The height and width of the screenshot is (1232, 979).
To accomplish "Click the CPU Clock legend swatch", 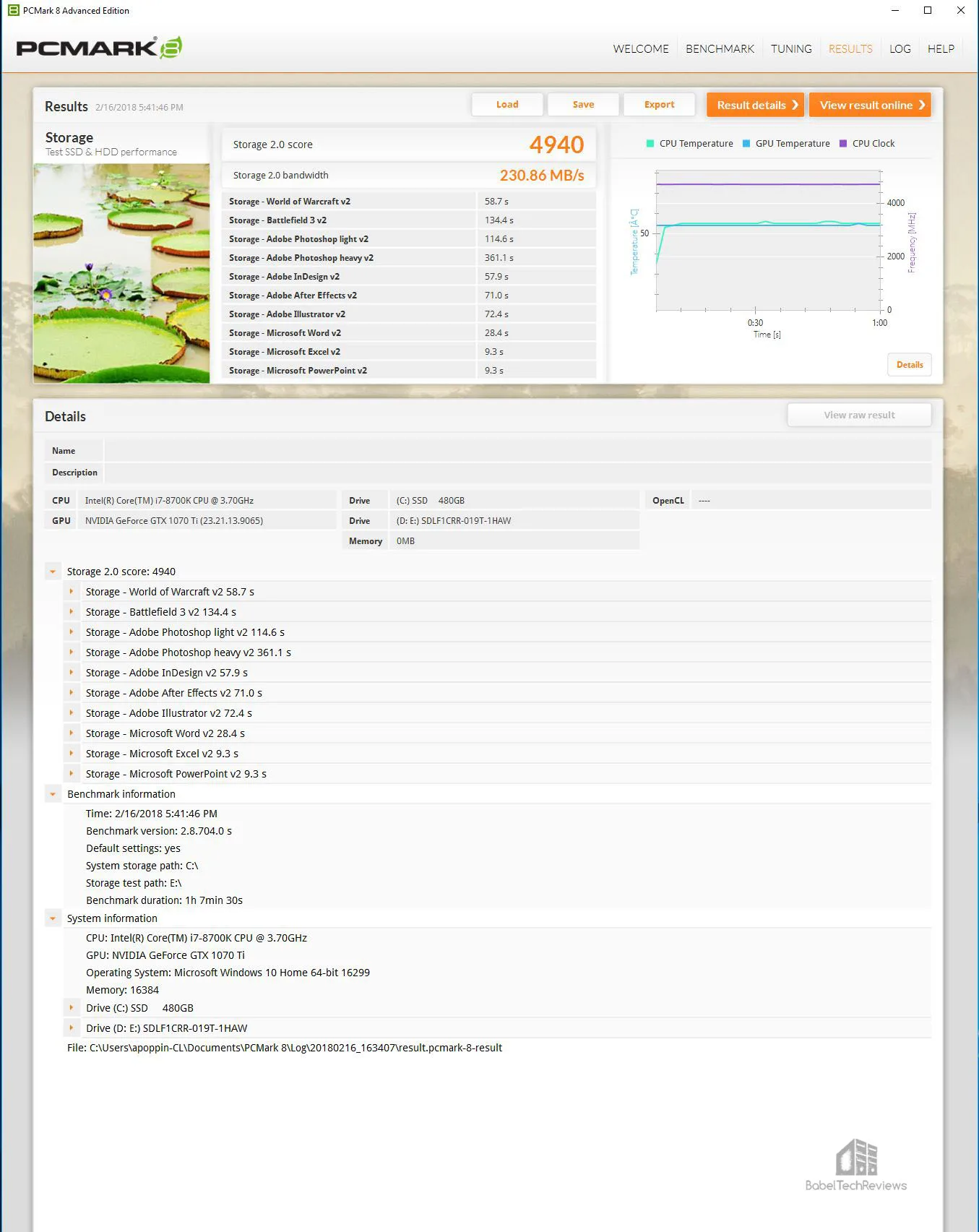I will click(x=843, y=144).
